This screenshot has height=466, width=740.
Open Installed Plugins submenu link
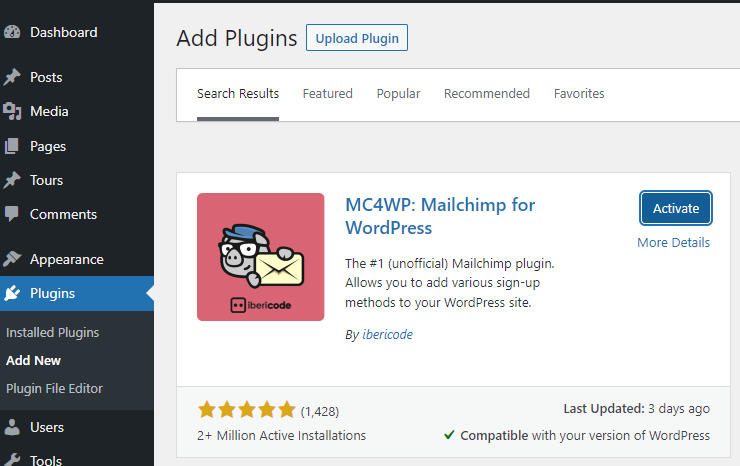[x=52, y=332]
